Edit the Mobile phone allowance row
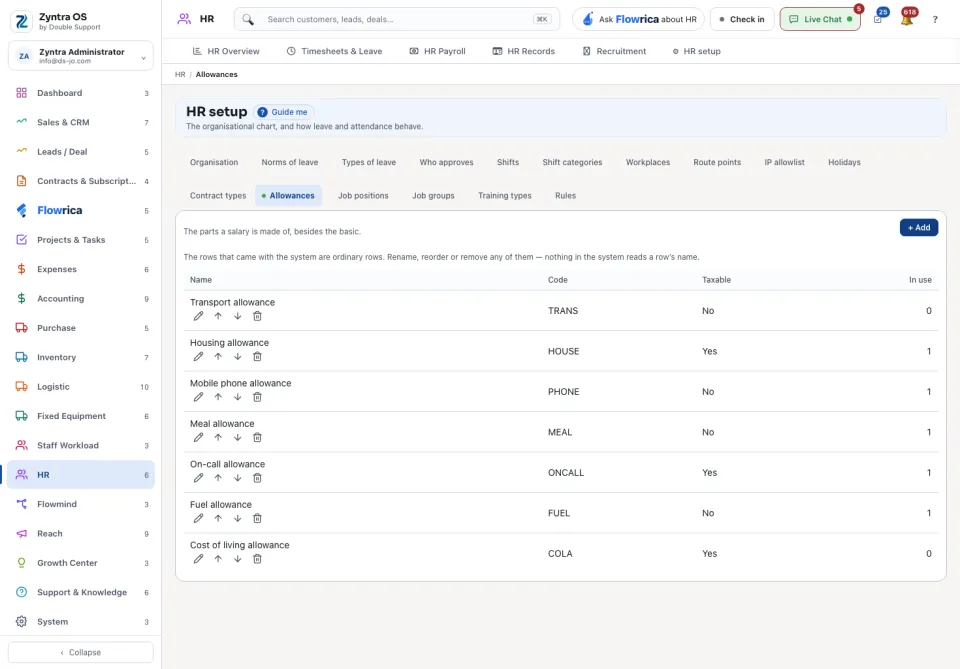Image resolution: width=960 pixels, height=669 pixels. pos(198,397)
